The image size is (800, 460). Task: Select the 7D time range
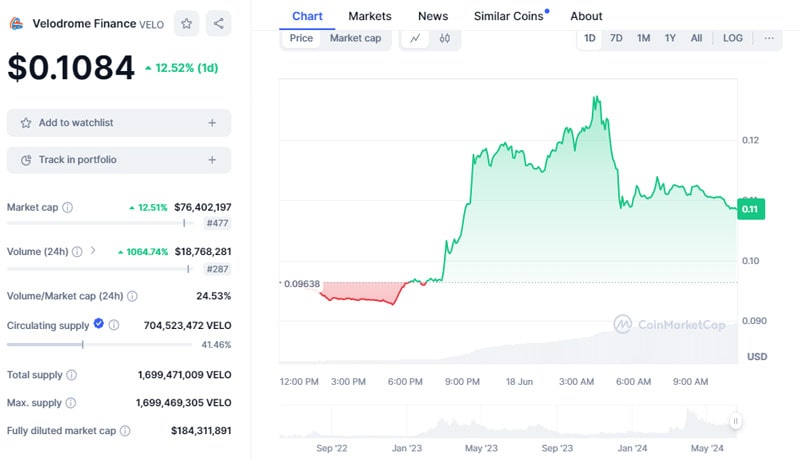pyautogui.click(x=616, y=38)
